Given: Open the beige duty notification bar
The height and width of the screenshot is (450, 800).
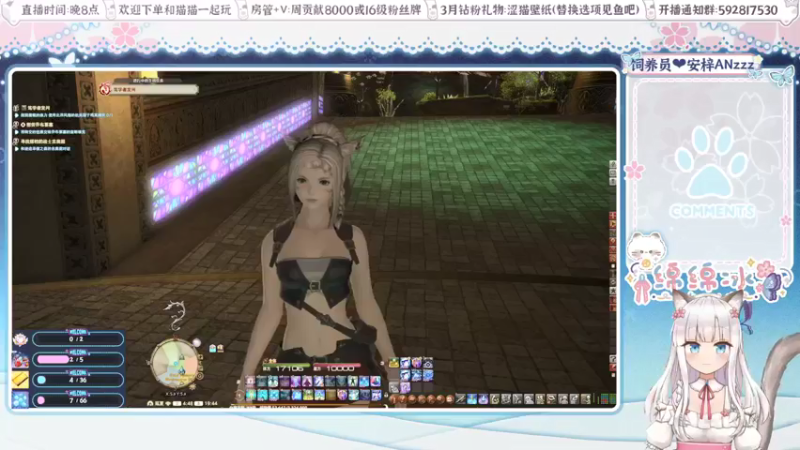Looking at the screenshot, I should coord(155,90).
